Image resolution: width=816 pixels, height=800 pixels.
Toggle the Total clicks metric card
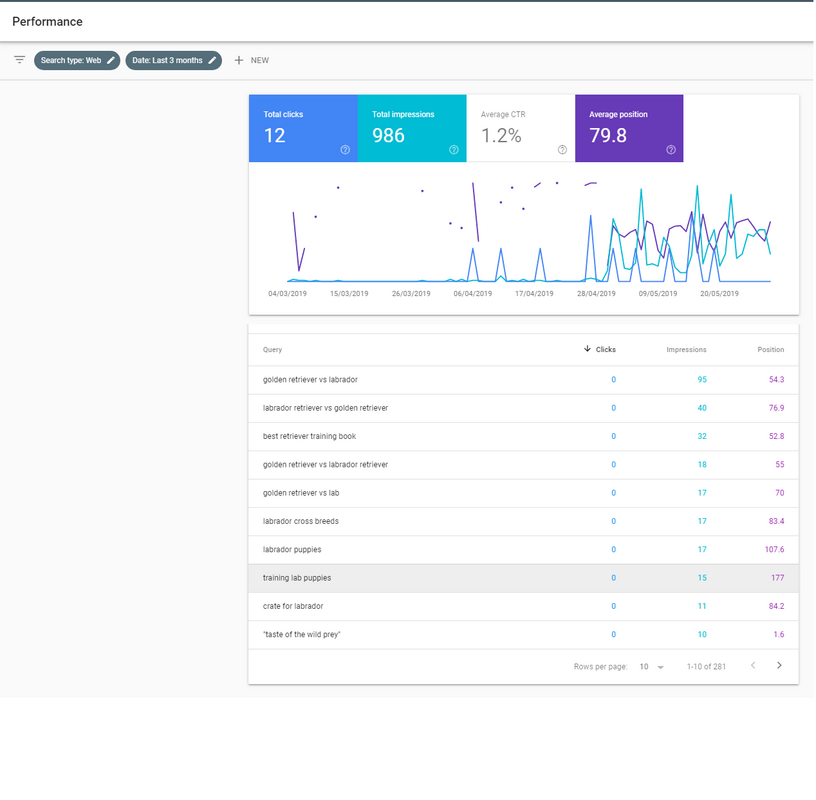coord(303,128)
